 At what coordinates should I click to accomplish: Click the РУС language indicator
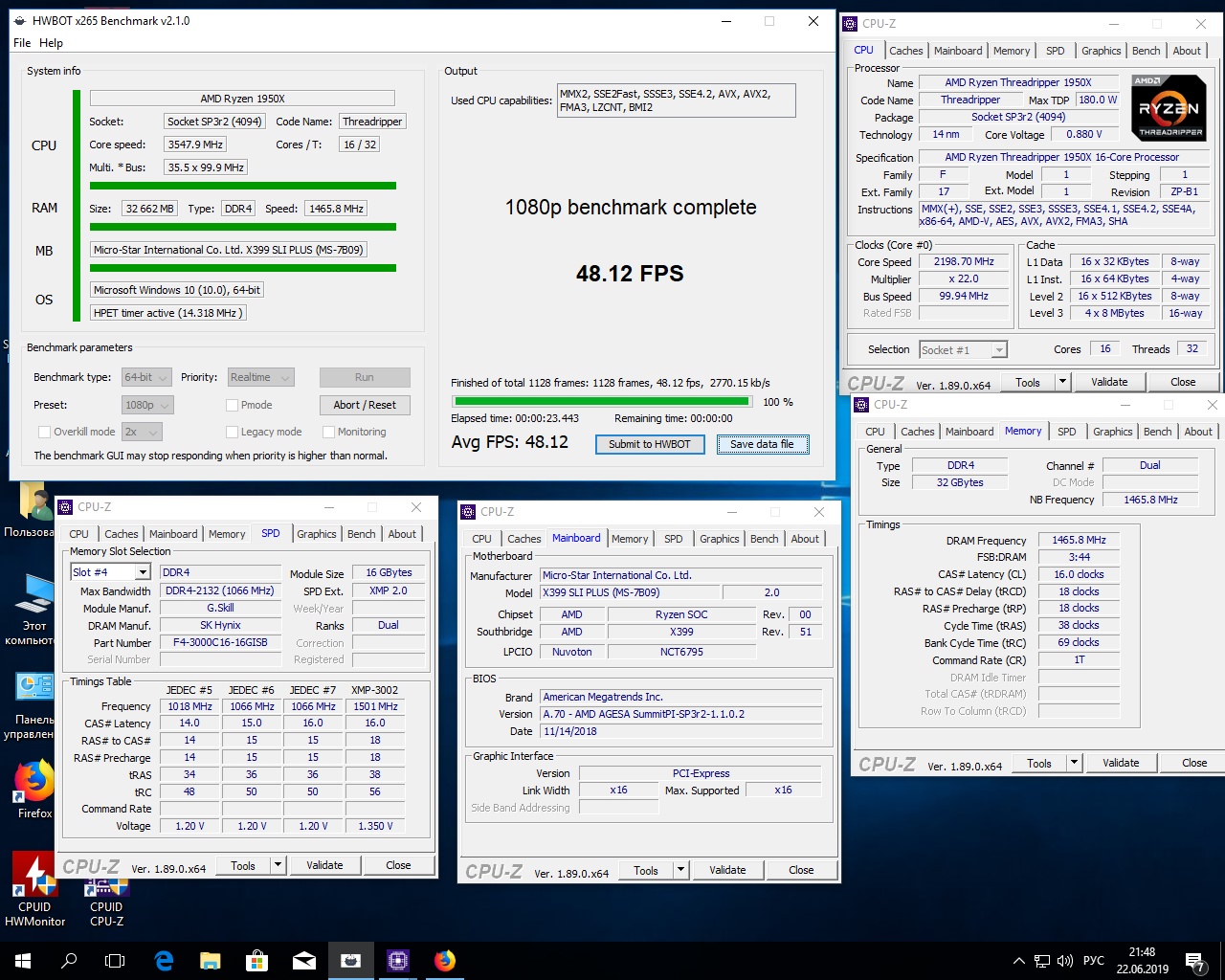(x=1093, y=961)
